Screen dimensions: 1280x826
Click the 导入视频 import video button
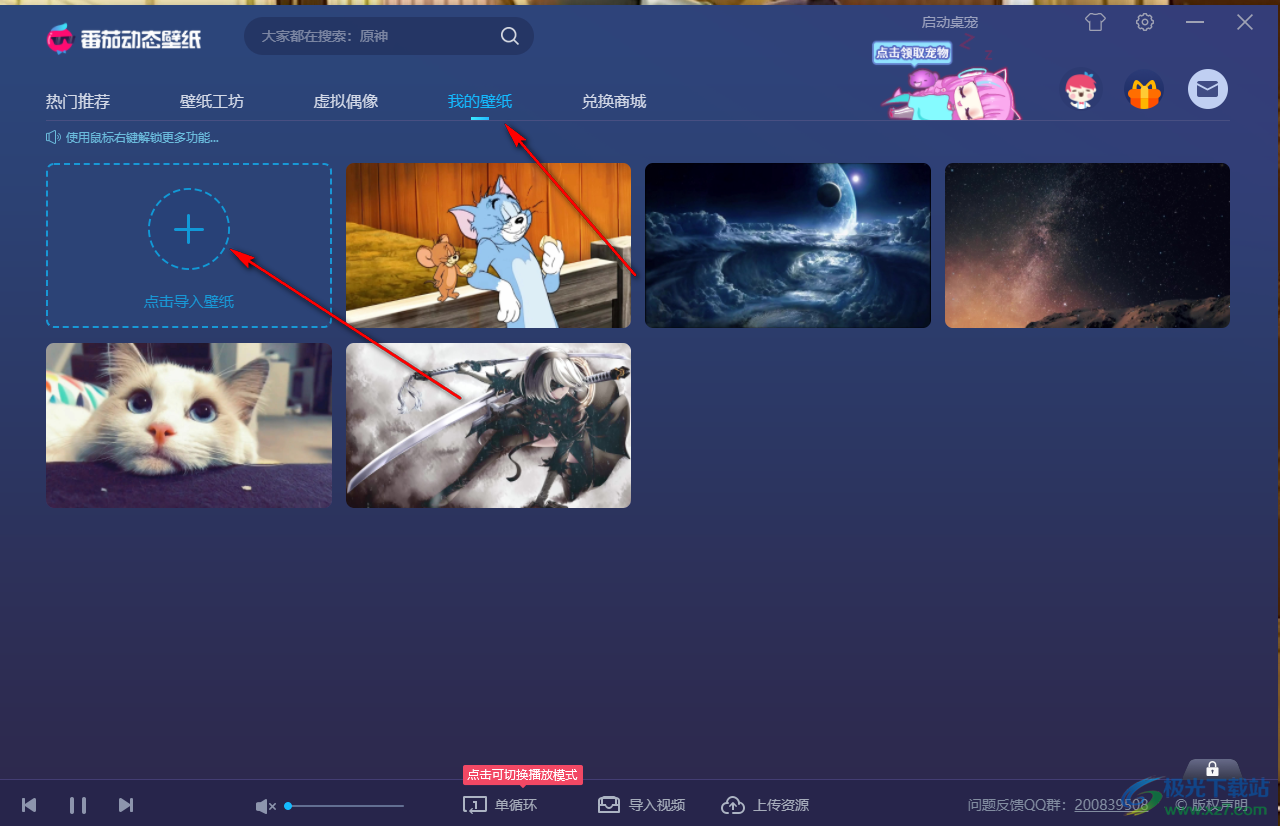tap(641, 805)
